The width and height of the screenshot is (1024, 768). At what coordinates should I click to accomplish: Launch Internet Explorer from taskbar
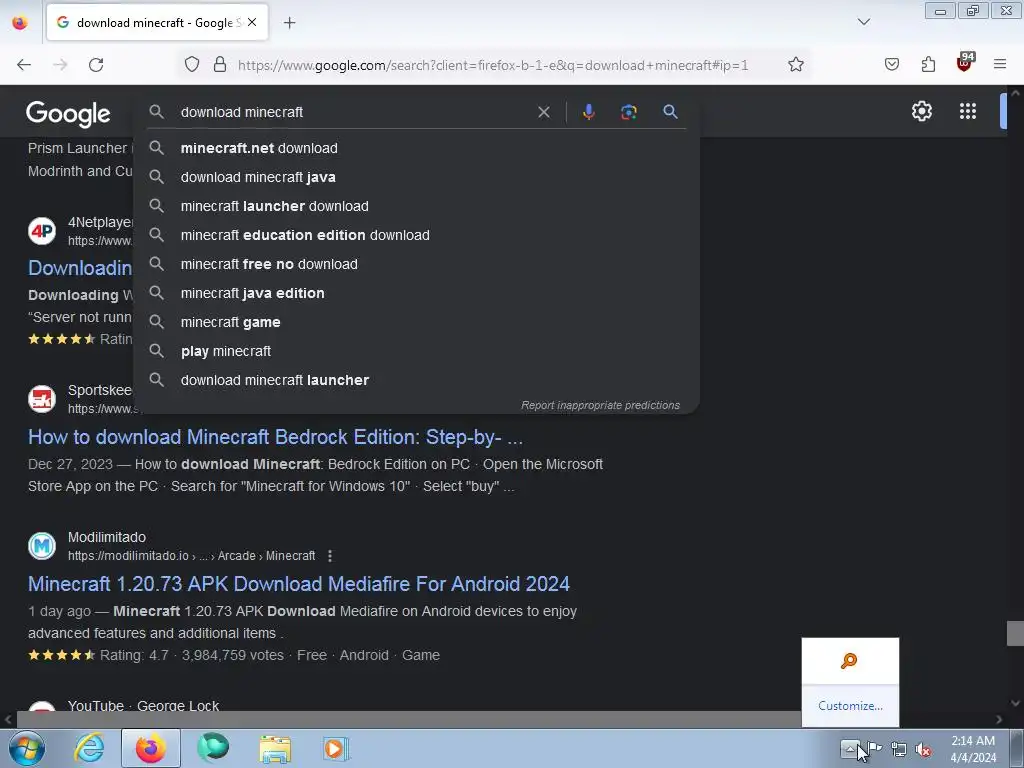tap(89, 748)
